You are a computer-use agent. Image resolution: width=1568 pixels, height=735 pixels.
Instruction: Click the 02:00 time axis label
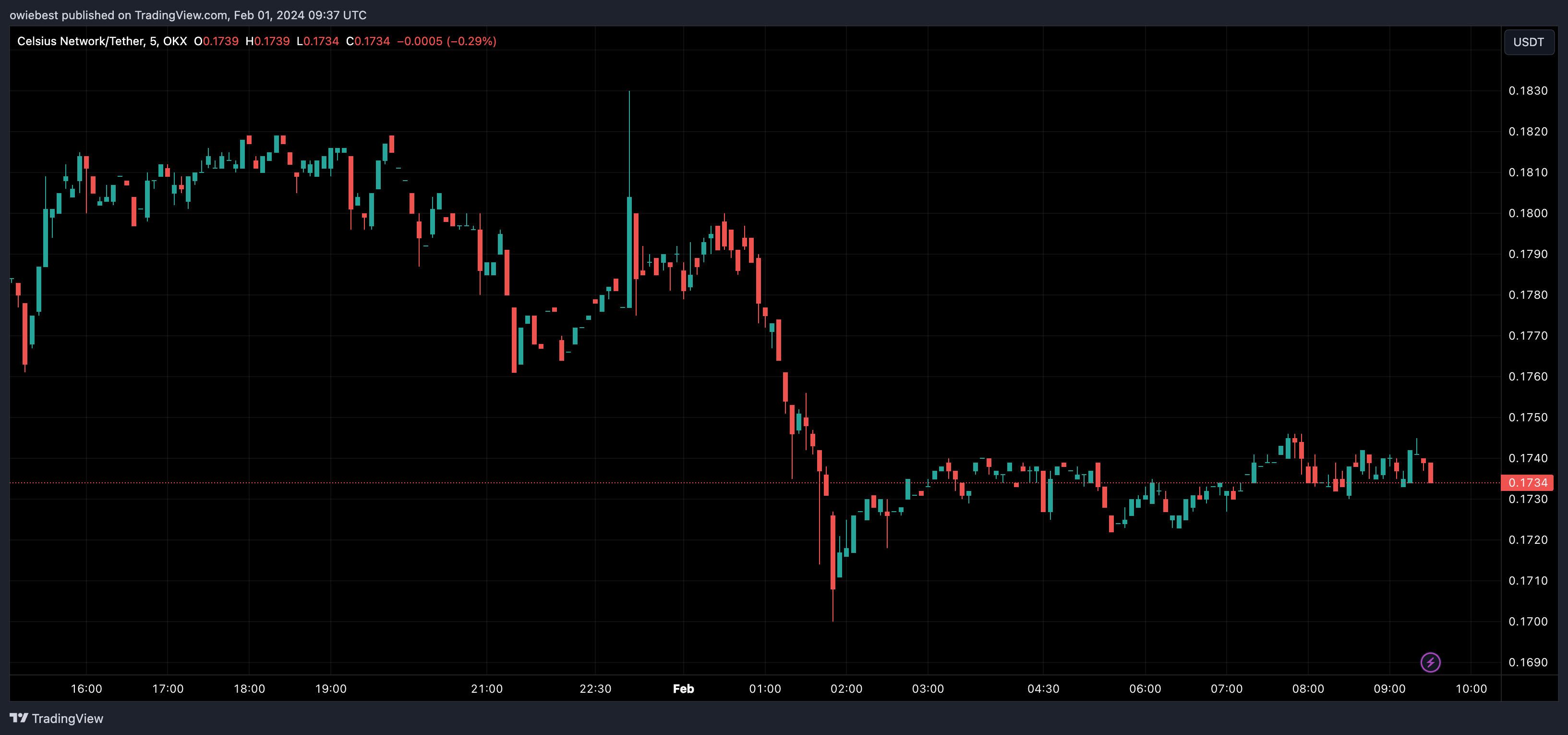(x=847, y=689)
